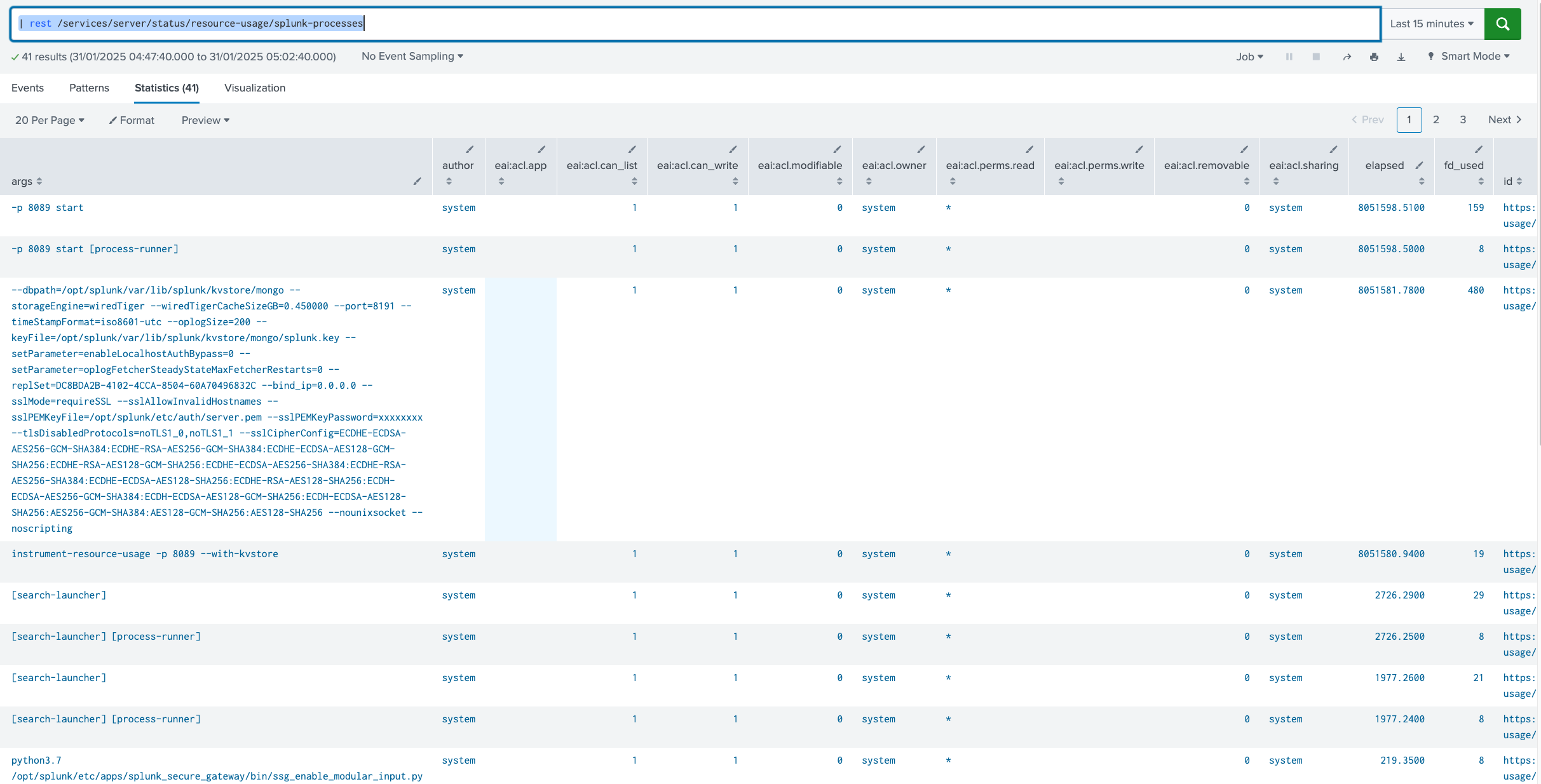Edit the args column with the pencil icon
Viewport: 1541px width, 784px height.
click(417, 181)
